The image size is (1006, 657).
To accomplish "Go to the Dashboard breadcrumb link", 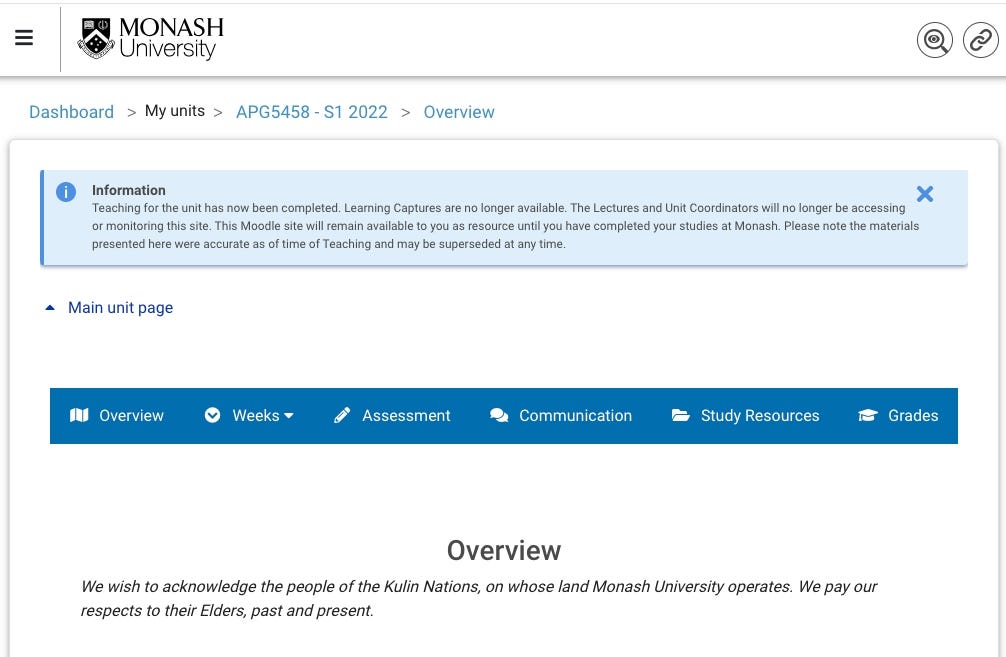I will pos(71,112).
